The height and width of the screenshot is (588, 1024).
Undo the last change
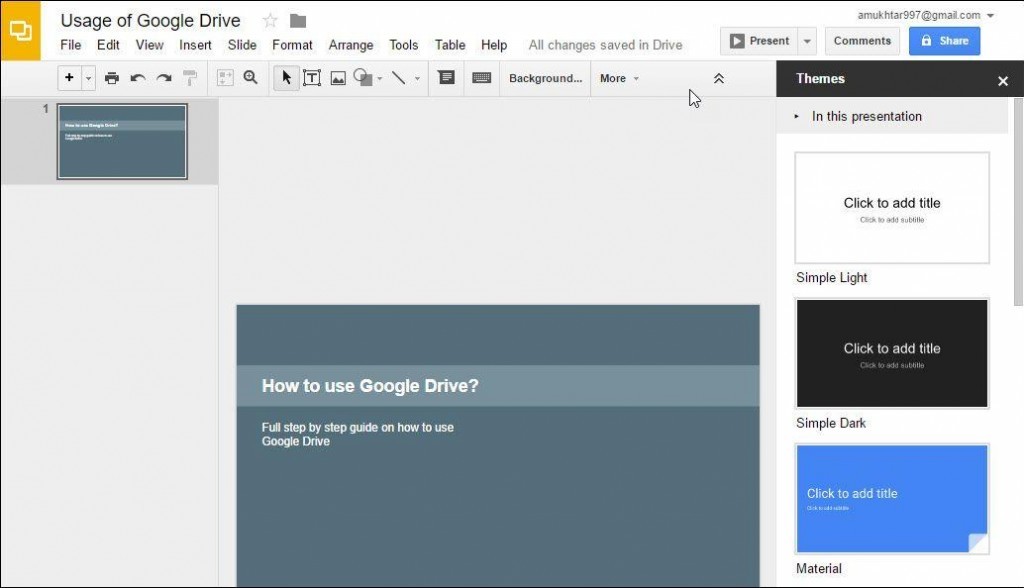coord(136,78)
